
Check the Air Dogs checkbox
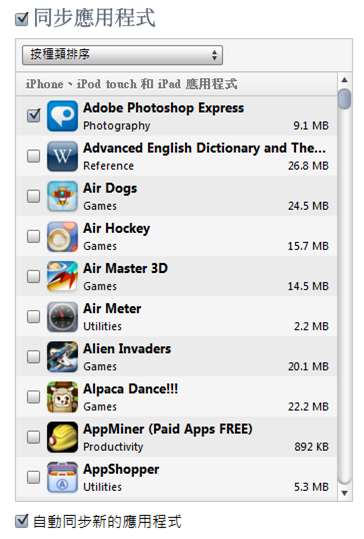pos(33,196)
